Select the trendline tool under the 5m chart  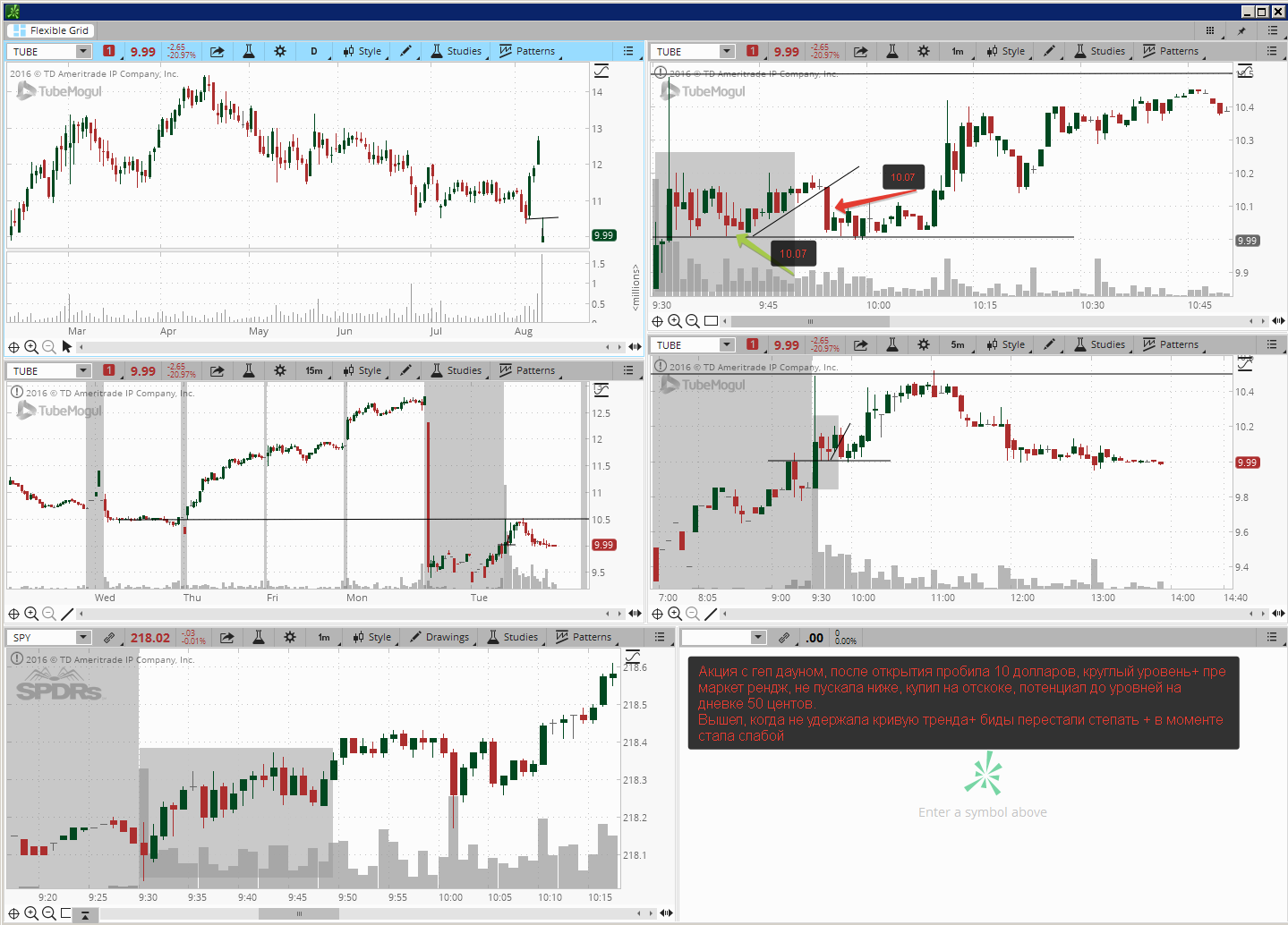[x=711, y=614]
